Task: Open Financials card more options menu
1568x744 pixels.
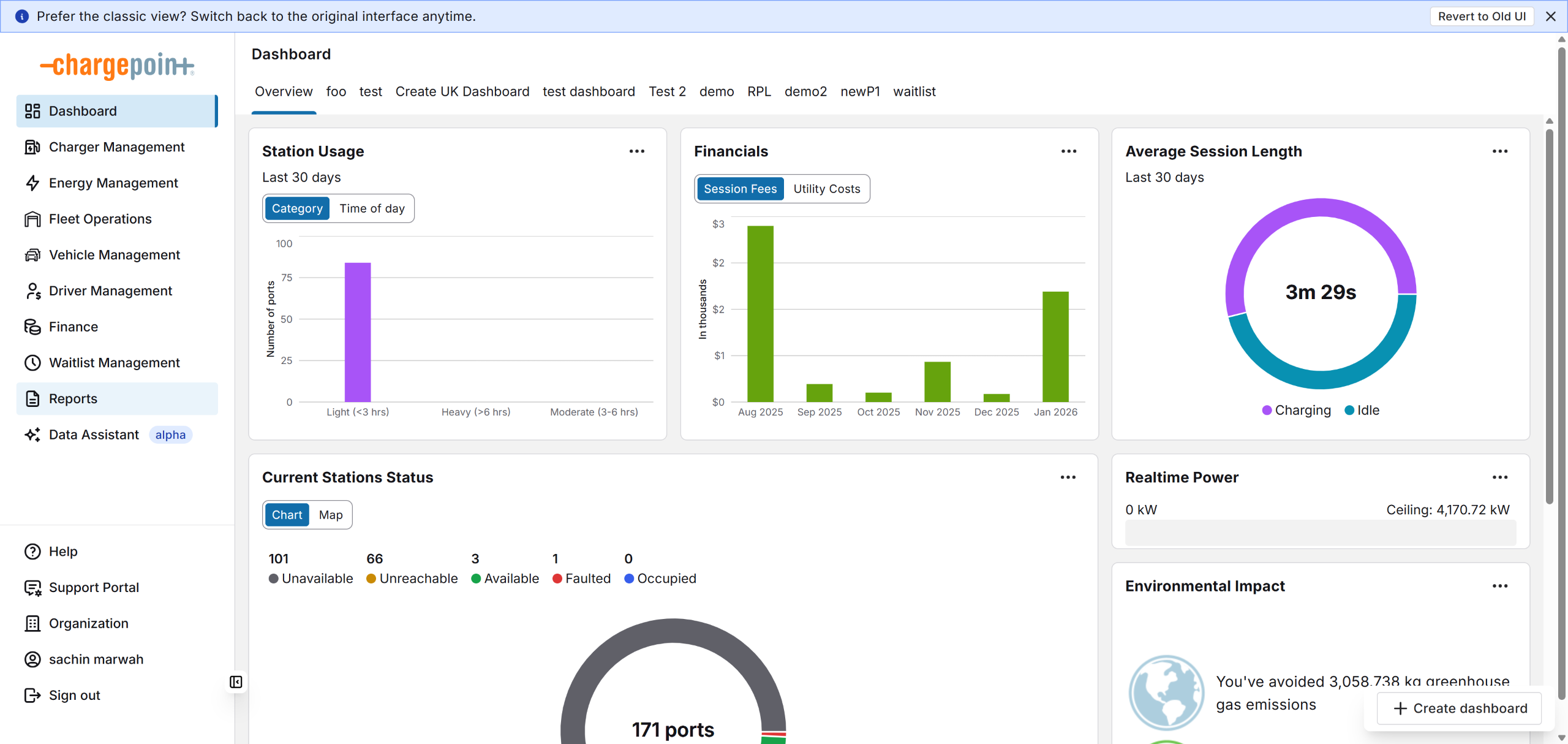Action: point(1068,151)
